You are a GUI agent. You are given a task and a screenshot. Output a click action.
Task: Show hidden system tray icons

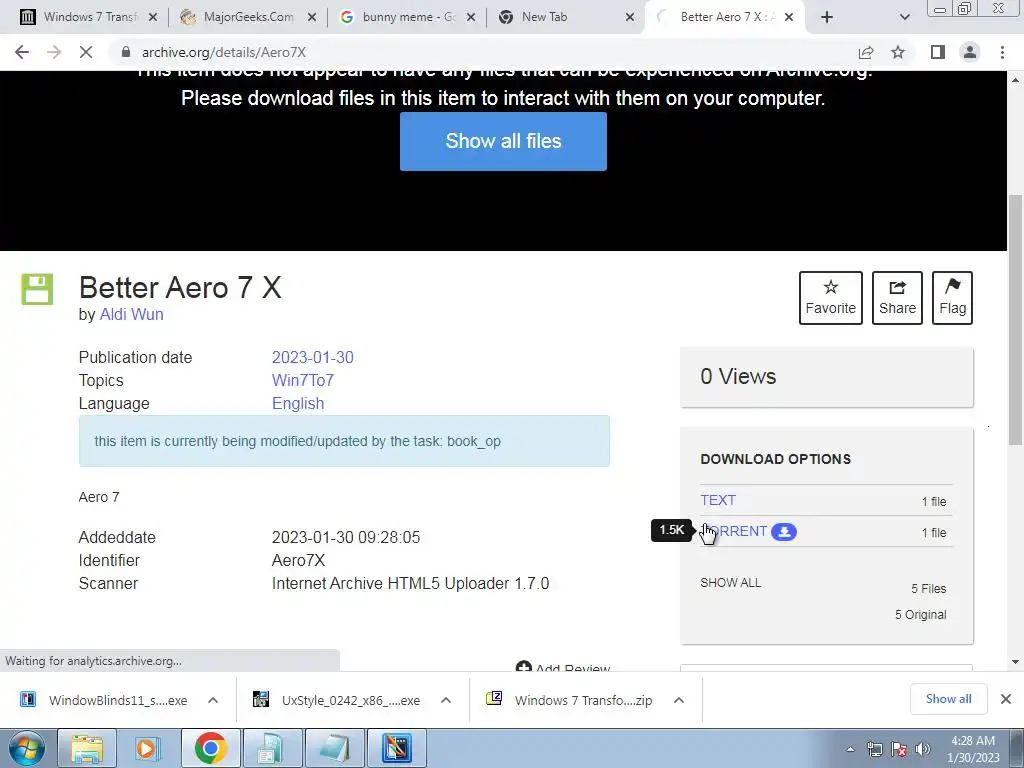[x=850, y=749]
